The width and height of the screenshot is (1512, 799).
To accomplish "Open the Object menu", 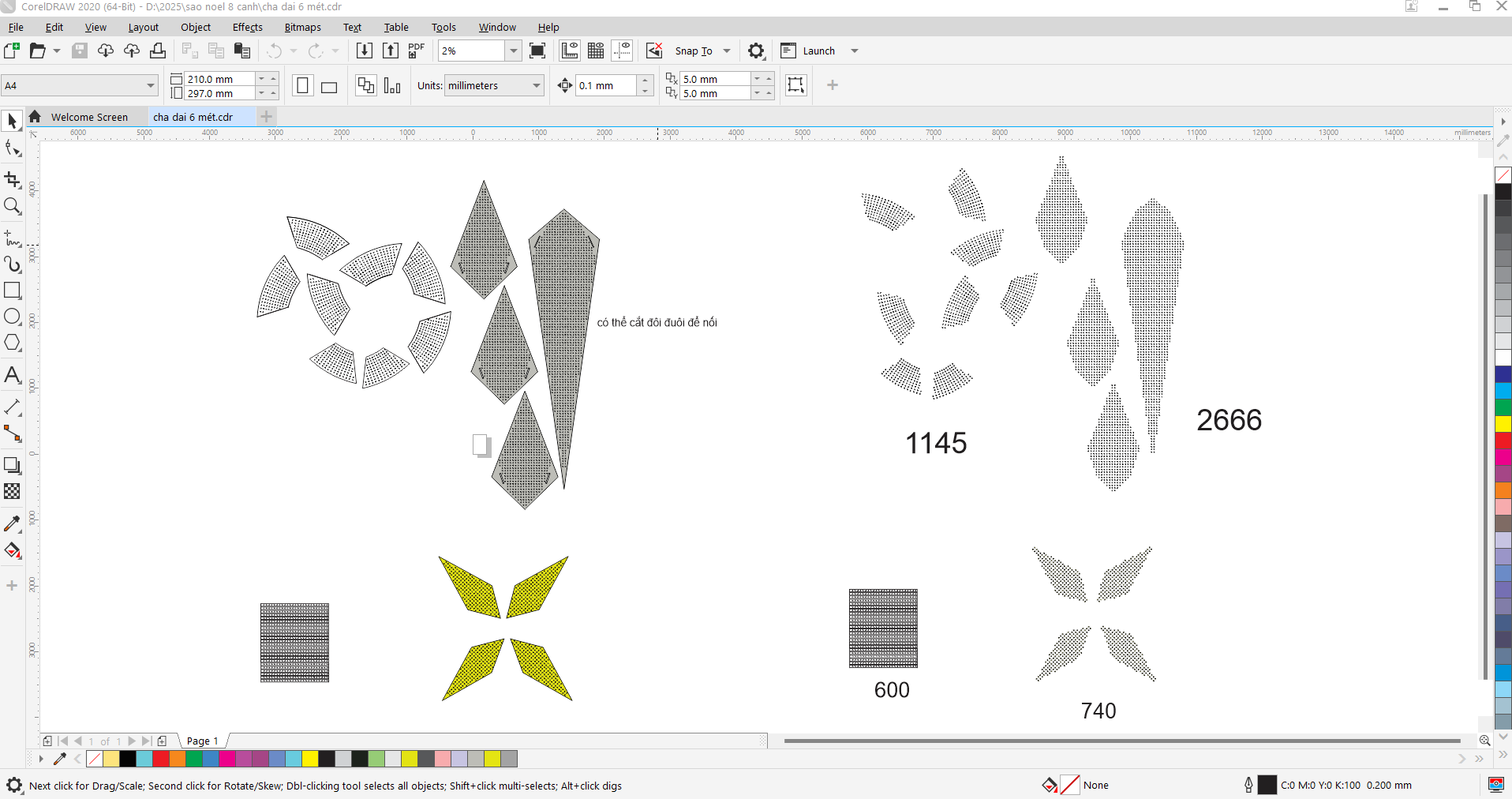I will (196, 27).
